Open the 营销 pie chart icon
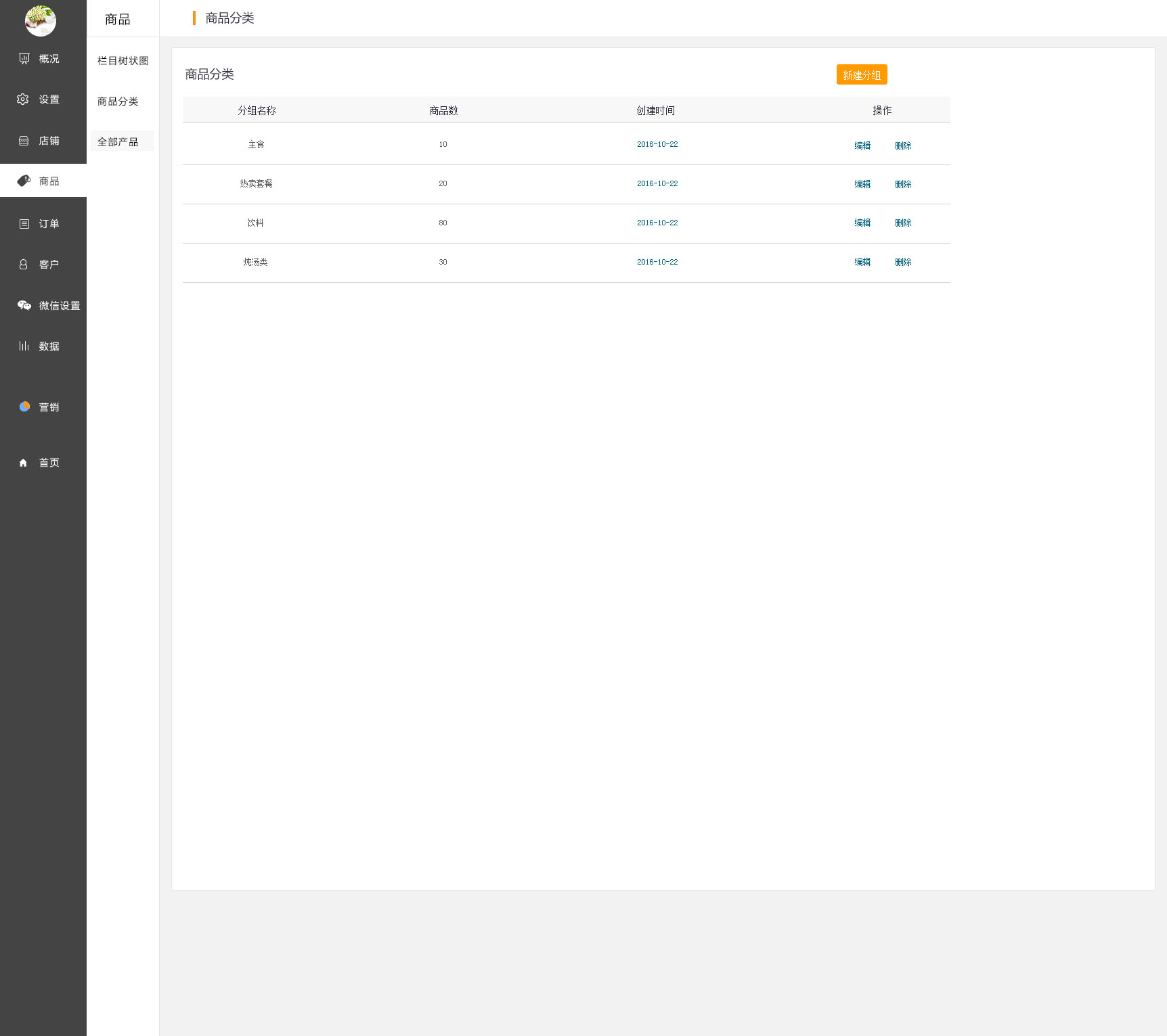 pyautogui.click(x=24, y=407)
